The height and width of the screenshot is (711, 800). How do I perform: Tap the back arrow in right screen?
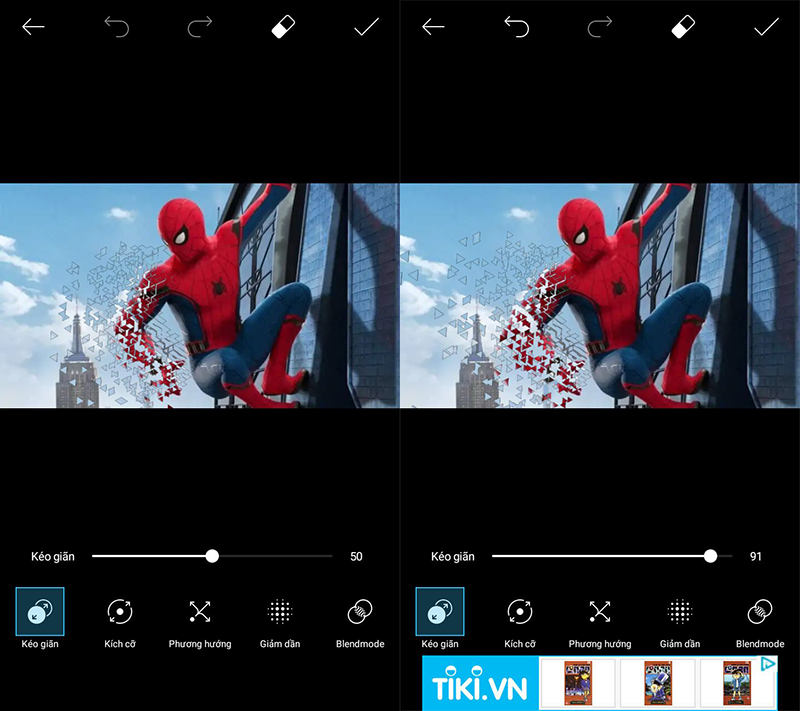tap(433, 27)
